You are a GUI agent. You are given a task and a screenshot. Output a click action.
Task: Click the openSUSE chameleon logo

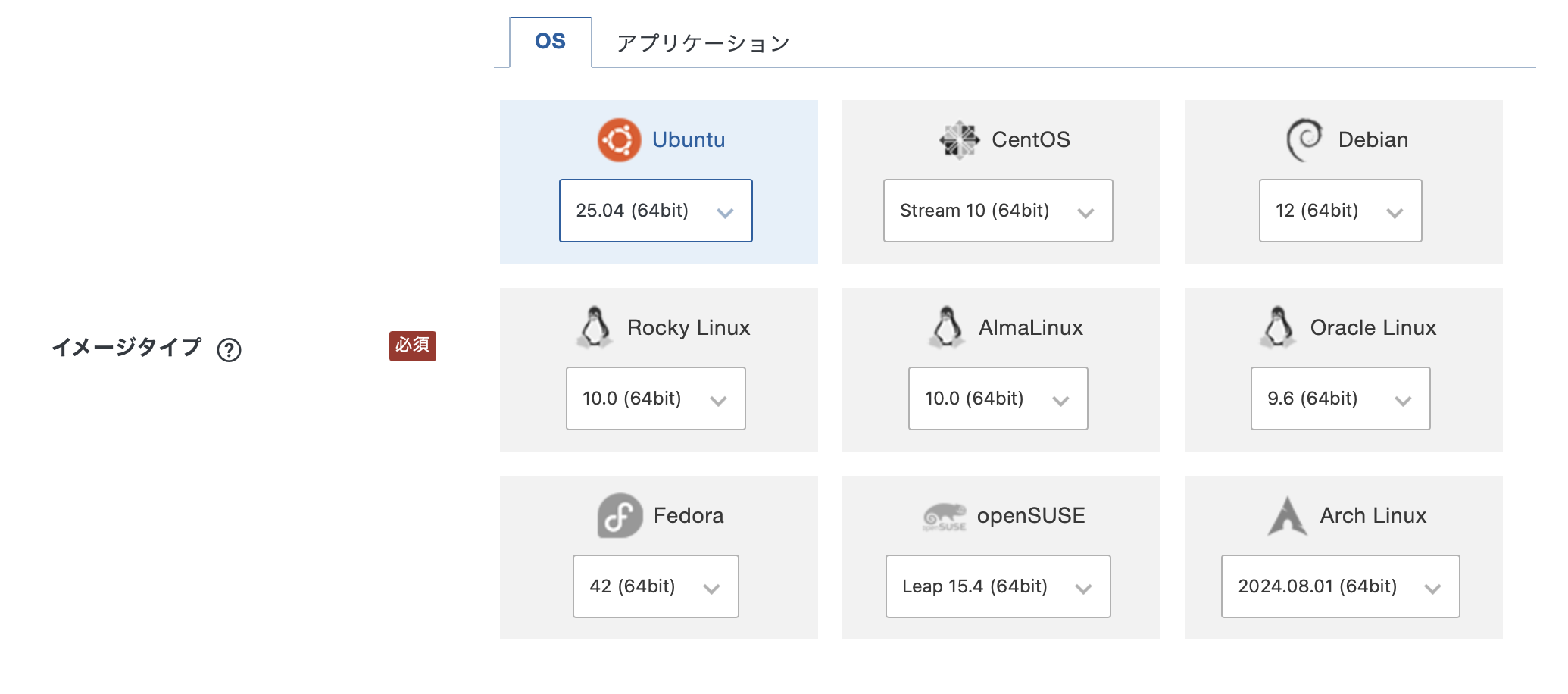pos(944,517)
